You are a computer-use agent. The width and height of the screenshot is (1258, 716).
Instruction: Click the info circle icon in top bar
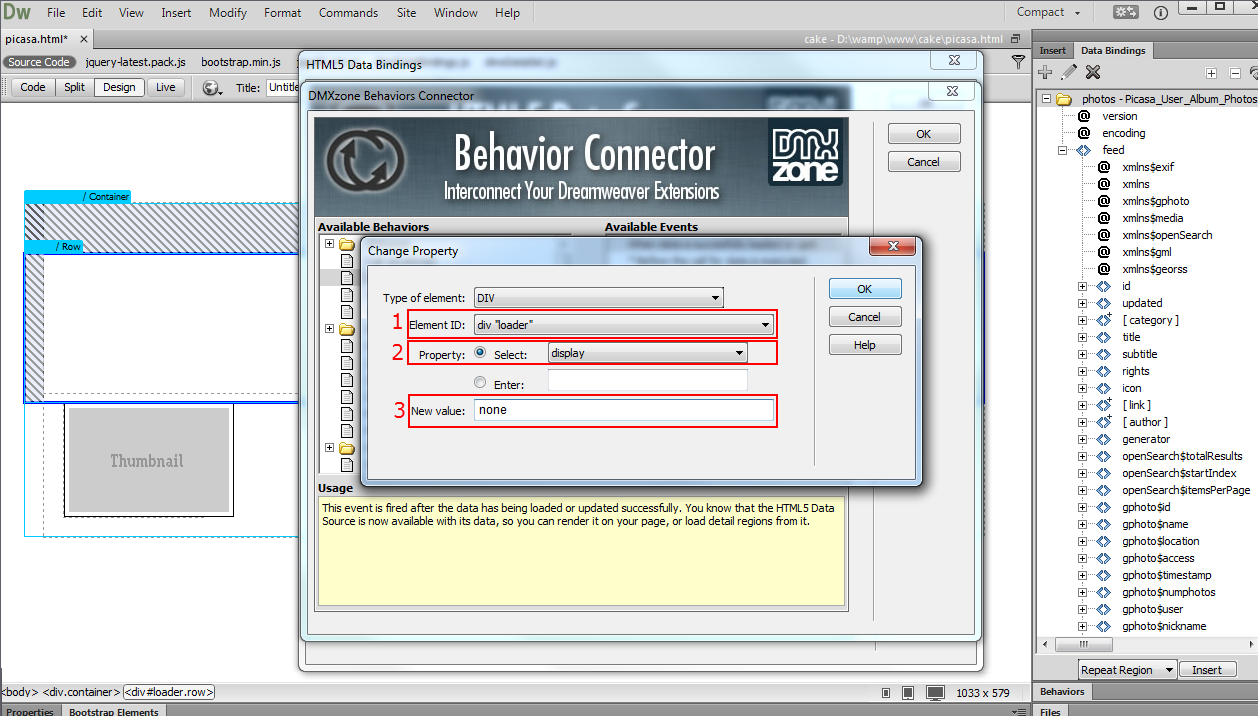point(1160,13)
